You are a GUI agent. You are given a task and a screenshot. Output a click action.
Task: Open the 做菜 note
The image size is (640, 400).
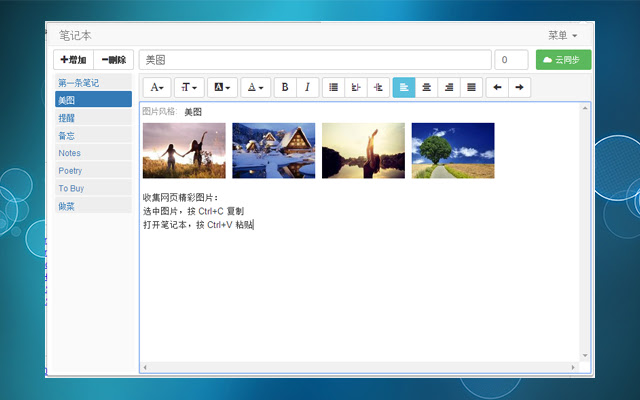[93, 206]
